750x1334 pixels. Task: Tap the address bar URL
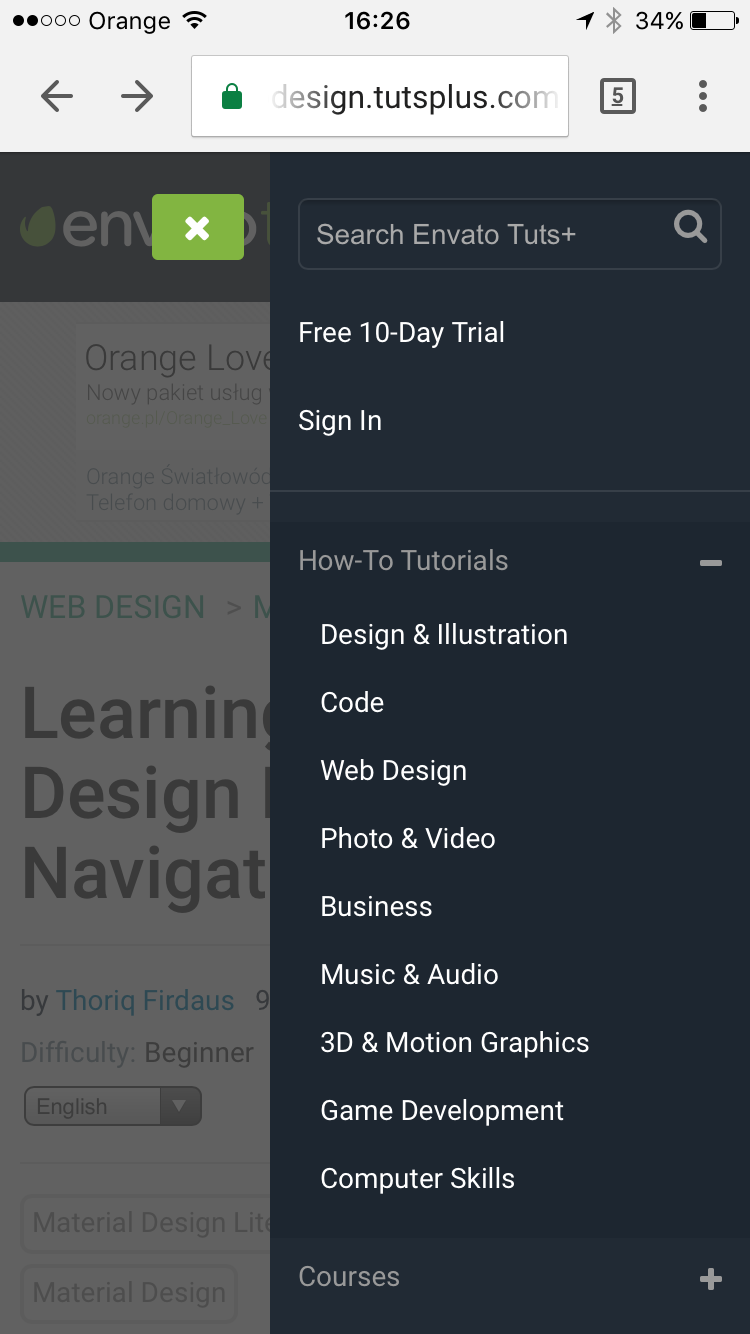[x=414, y=97]
